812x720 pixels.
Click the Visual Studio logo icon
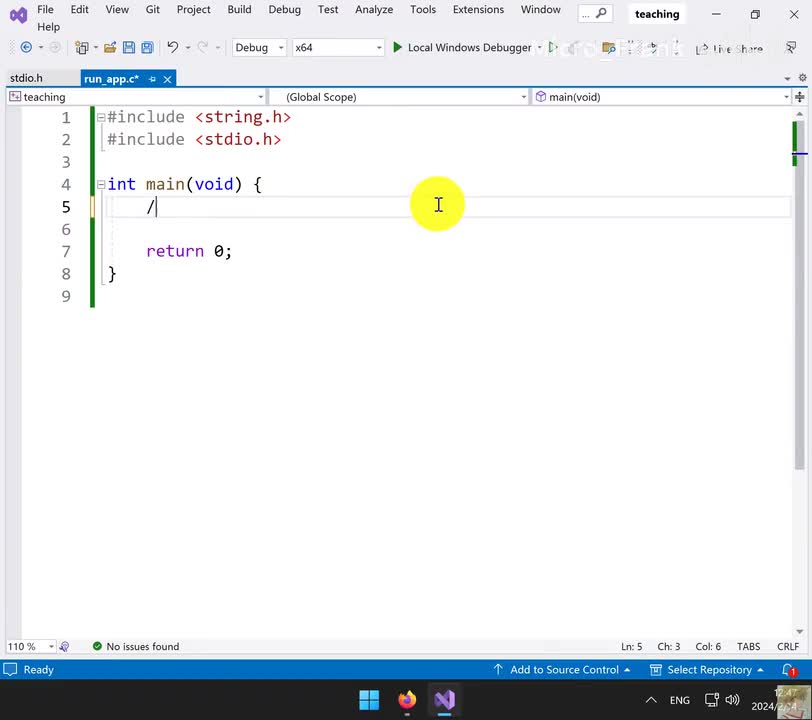pyautogui.click(x=18, y=15)
